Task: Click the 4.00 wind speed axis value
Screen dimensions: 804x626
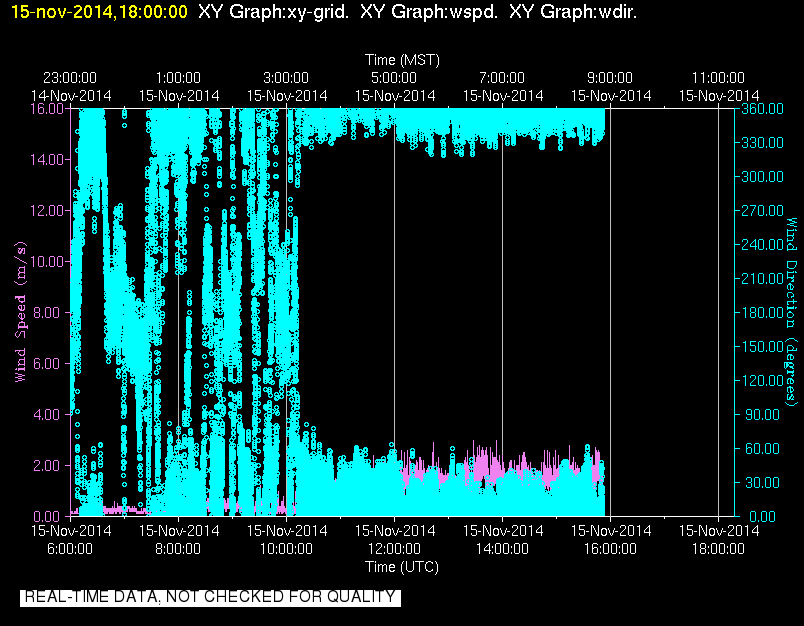Action: pyautogui.click(x=50, y=414)
